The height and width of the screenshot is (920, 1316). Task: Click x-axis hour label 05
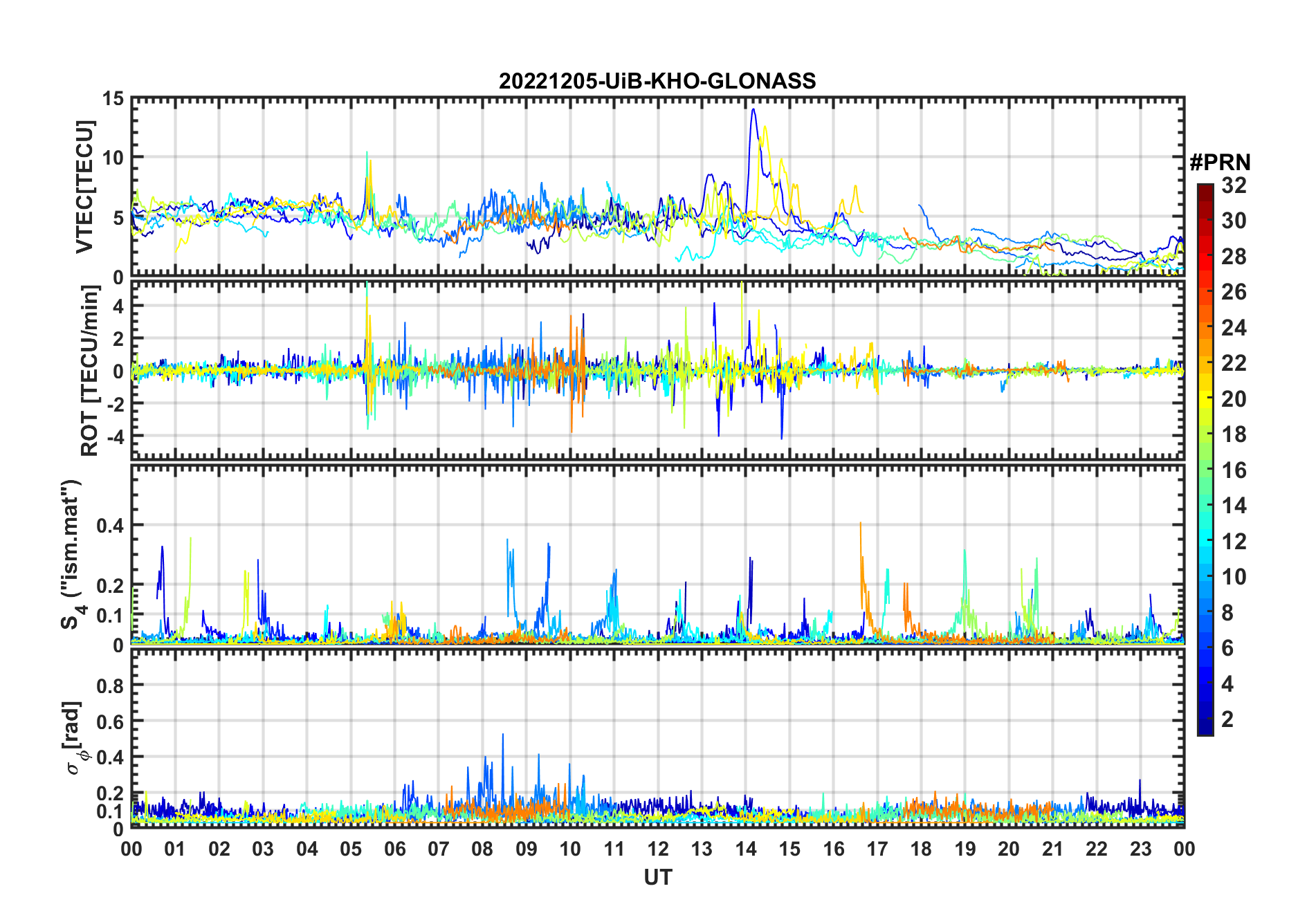(x=351, y=849)
